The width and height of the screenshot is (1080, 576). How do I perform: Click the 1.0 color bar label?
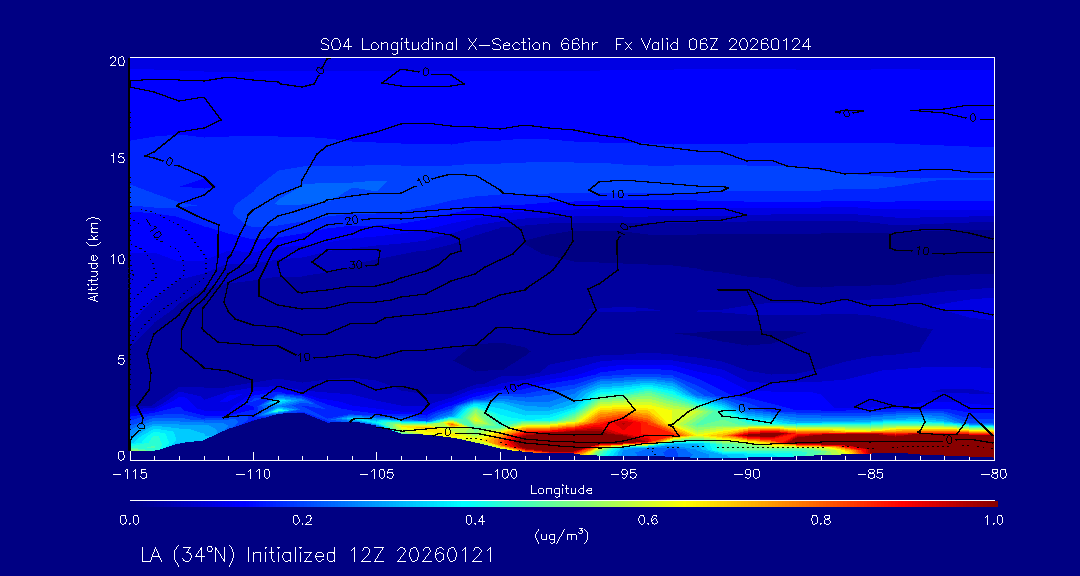(994, 520)
